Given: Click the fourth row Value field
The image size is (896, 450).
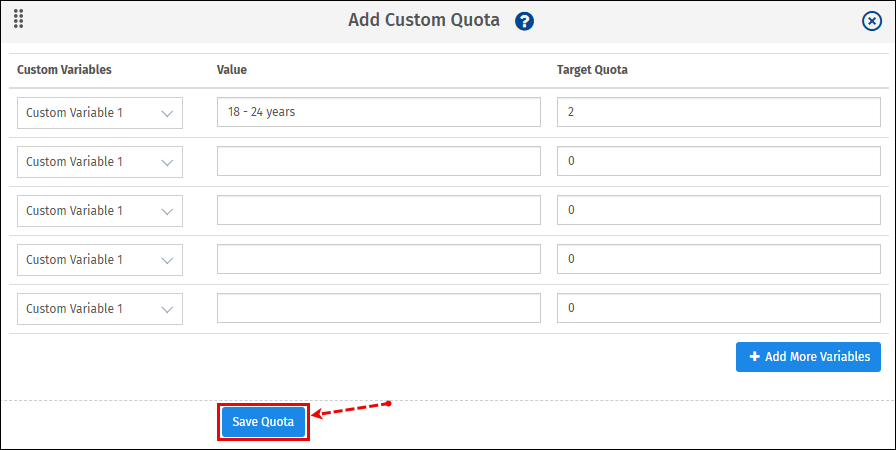Looking at the screenshot, I should [x=378, y=260].
